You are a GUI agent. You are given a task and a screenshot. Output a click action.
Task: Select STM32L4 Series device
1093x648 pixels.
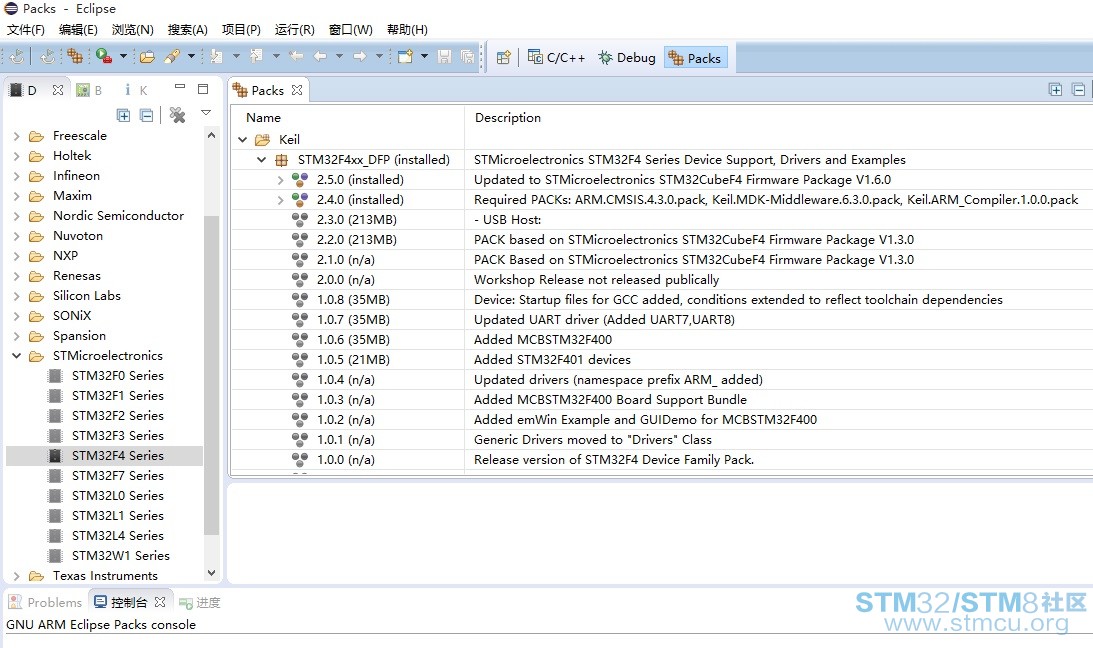(x=117, y=536)
